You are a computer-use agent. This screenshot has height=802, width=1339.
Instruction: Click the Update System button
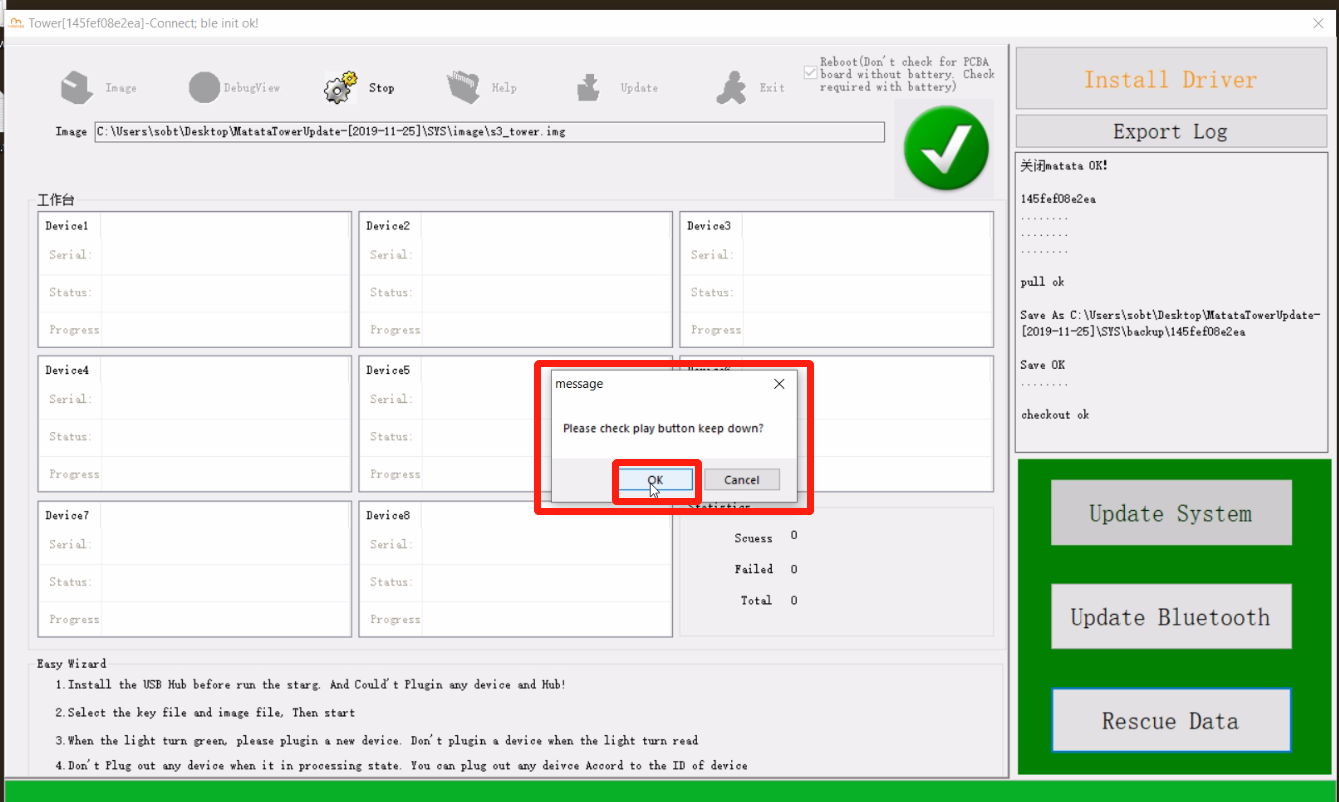[1171, 513]
